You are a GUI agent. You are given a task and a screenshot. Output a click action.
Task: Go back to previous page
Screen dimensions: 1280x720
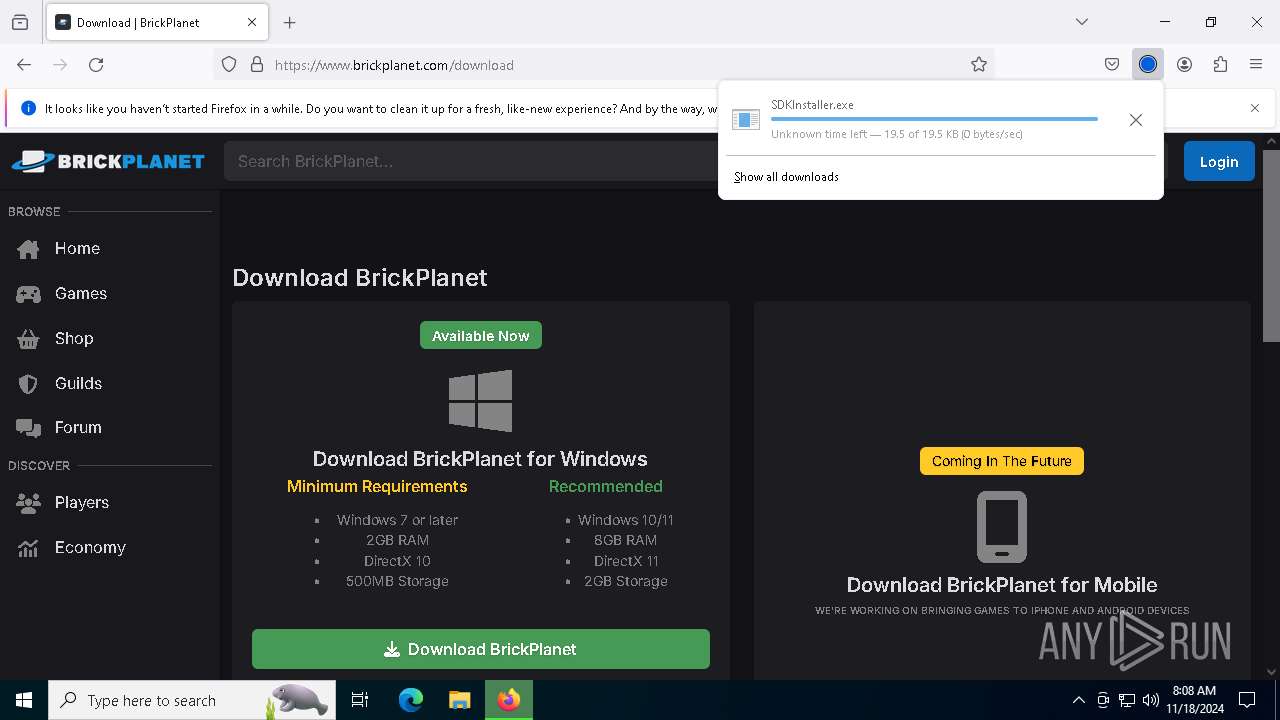[x=24, y=64]
